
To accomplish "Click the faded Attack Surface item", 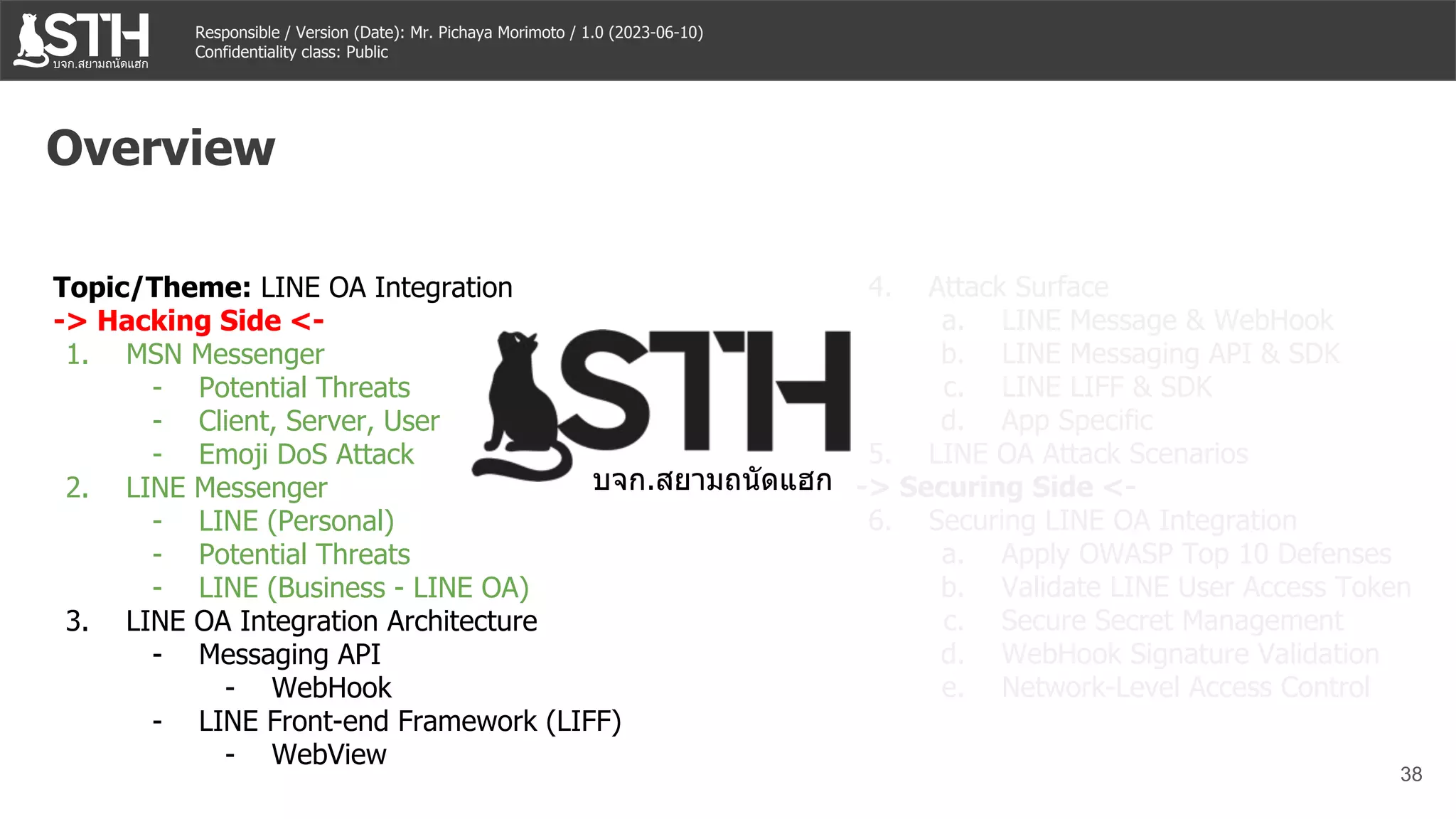I will tap(1018, 287).
